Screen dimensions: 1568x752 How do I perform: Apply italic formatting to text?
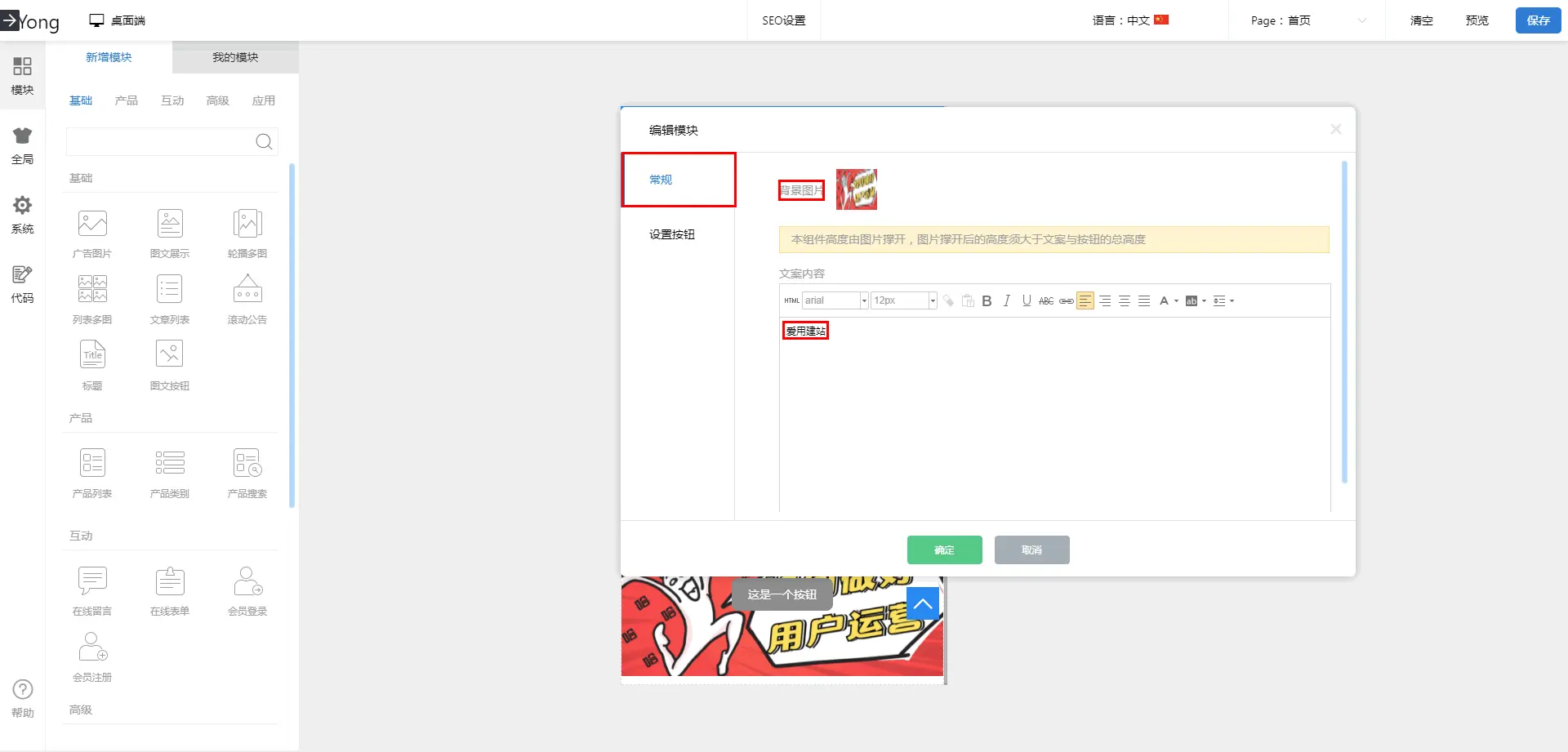point(1007,301)
